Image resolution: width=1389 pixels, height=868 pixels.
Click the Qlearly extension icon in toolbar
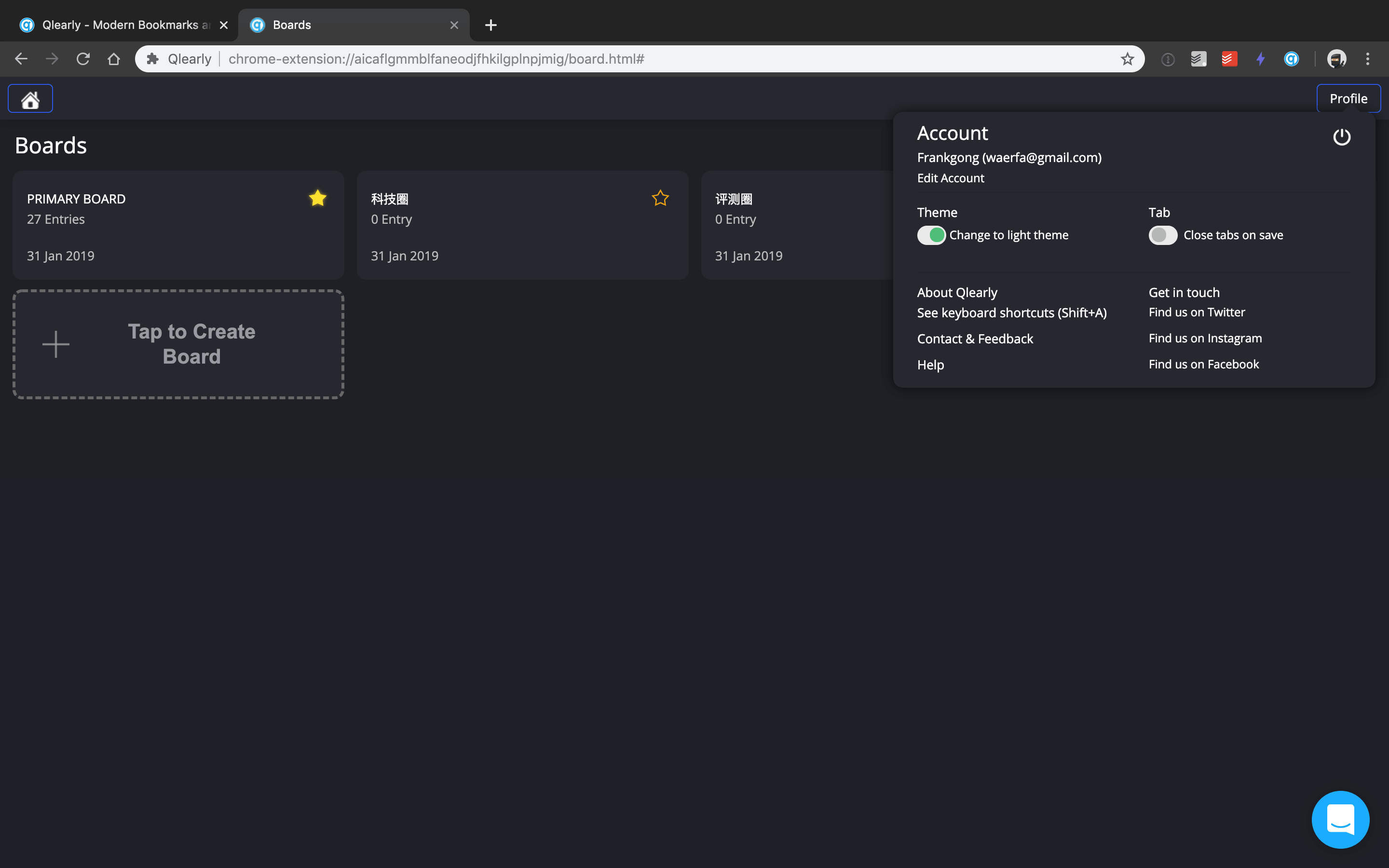(1292, 58)
